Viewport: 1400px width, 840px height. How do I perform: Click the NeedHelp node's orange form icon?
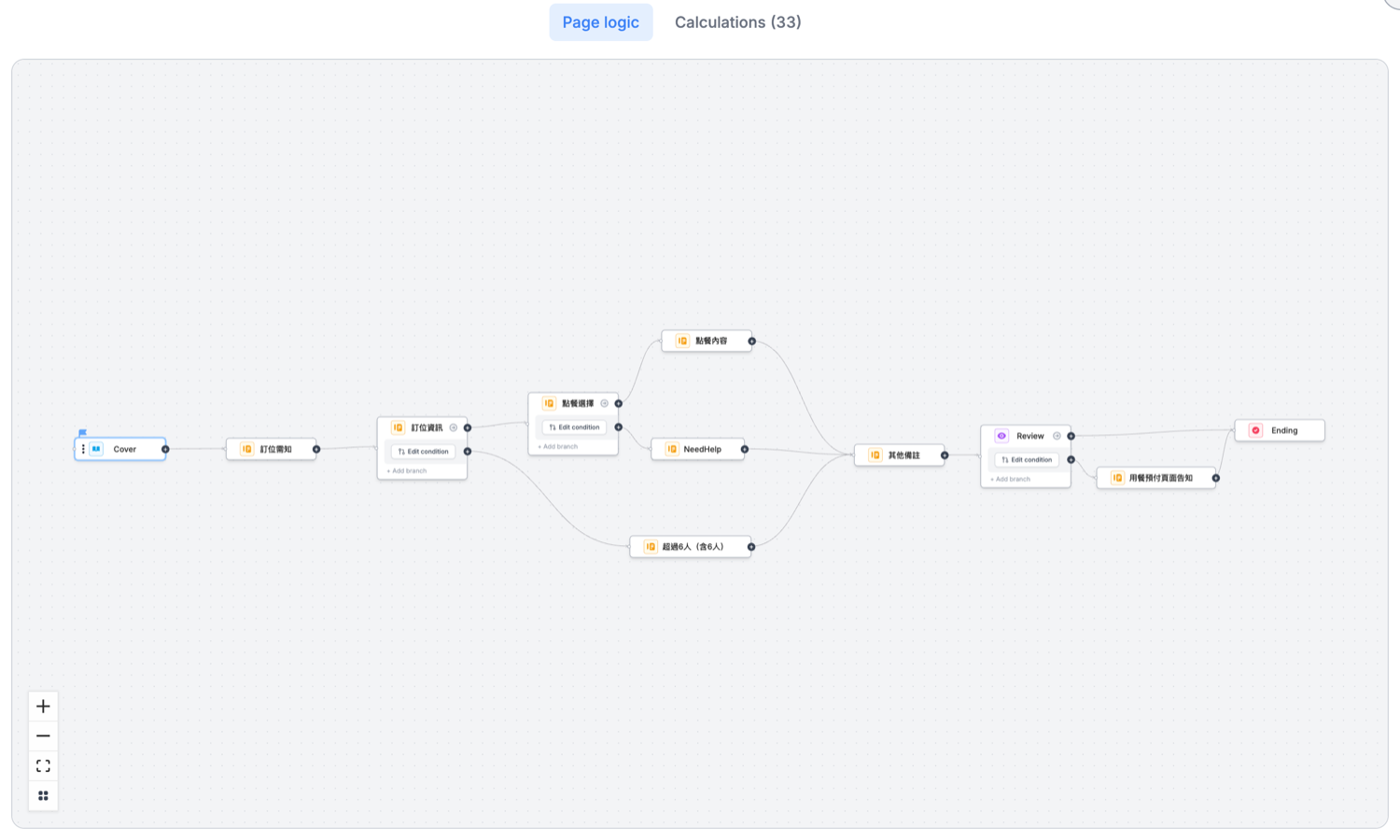[672, 449]
